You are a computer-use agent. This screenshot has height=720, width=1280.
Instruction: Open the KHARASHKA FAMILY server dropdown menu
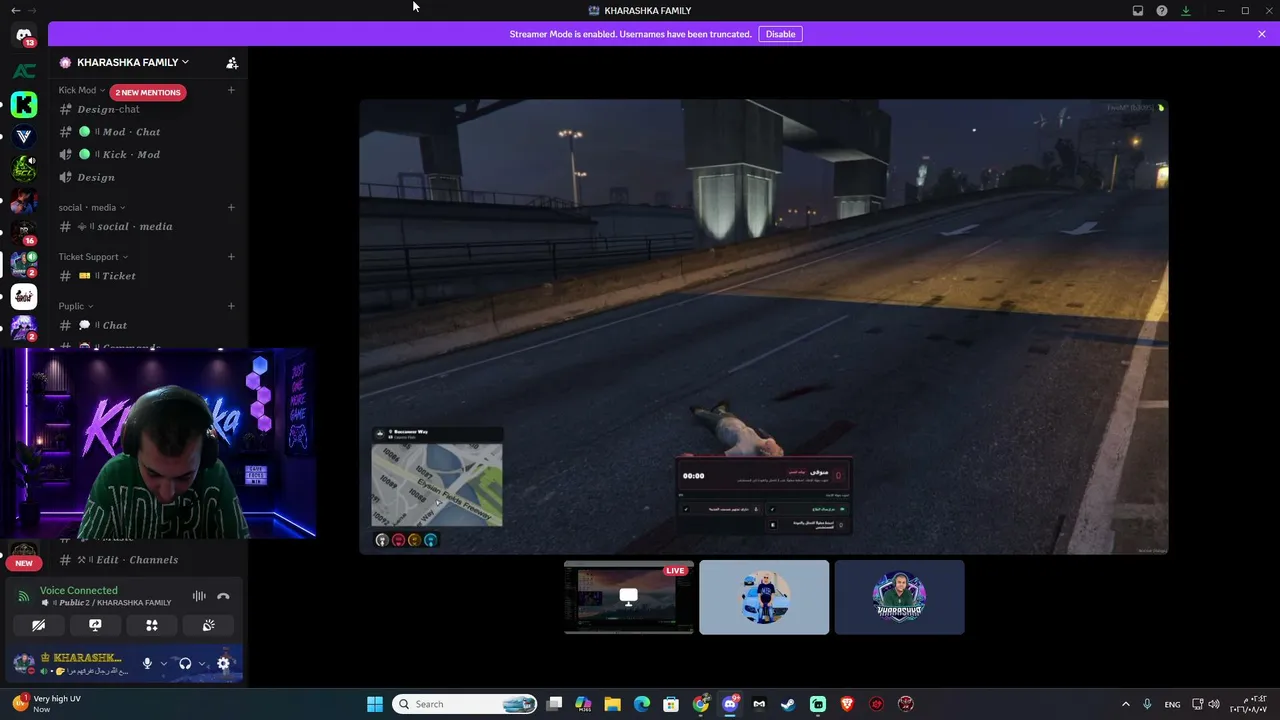(x=124, y=62)
